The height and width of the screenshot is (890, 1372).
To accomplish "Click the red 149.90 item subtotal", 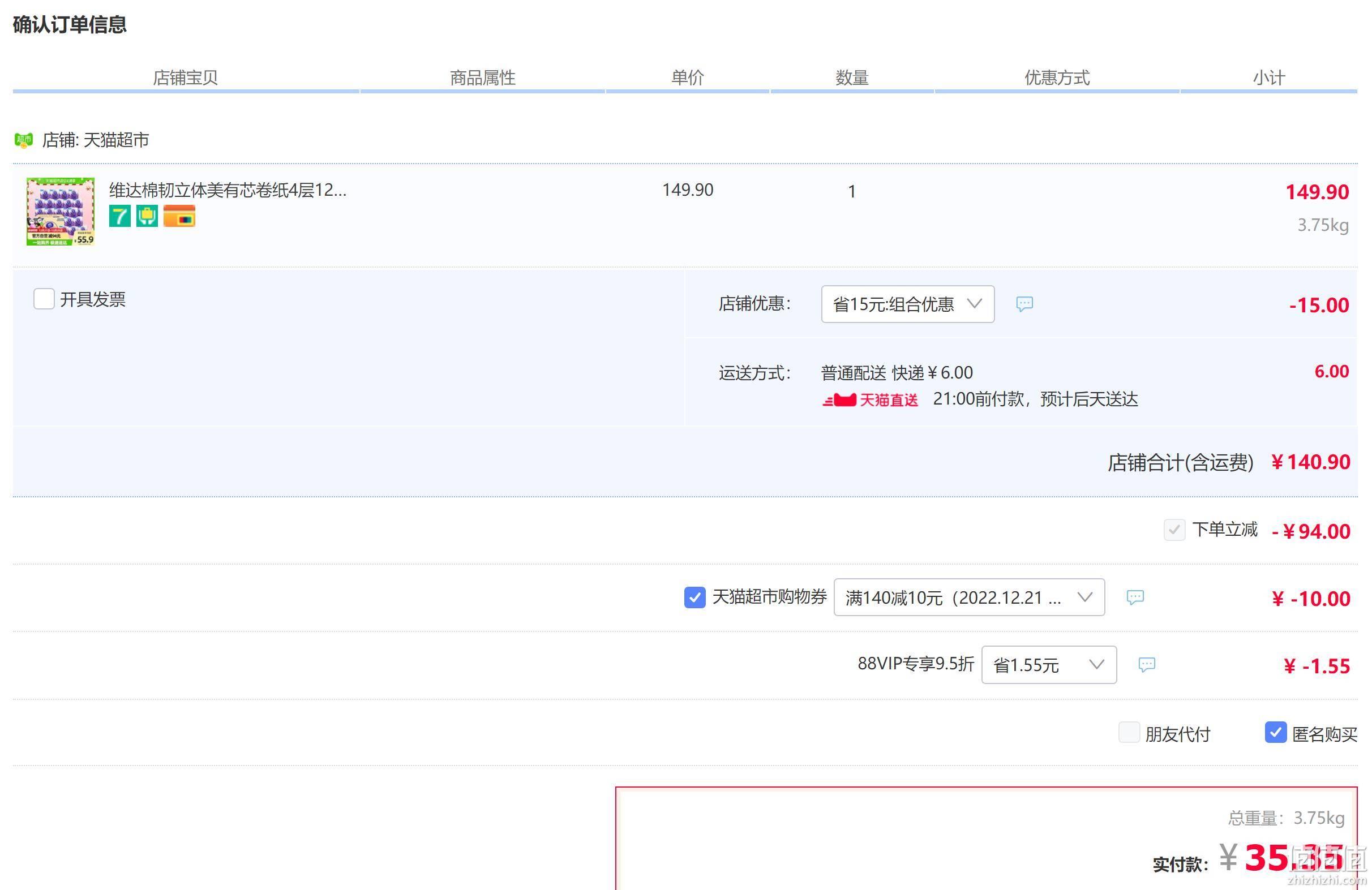I will point(1317,192).
